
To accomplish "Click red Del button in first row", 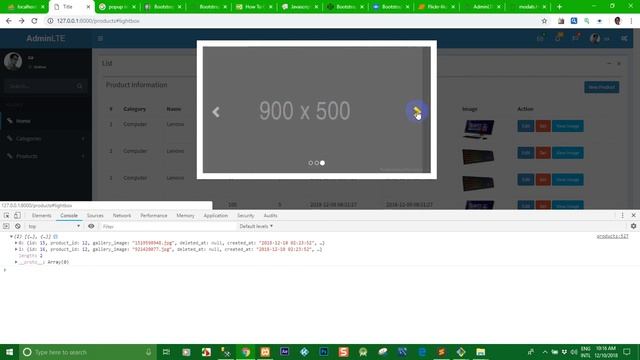I will pyautogui.click(x=543, y=126).
